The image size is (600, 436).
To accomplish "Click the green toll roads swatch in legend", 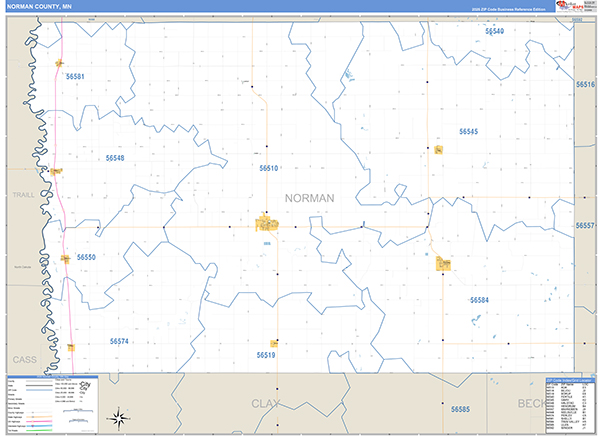I will [x=39, y=430].
